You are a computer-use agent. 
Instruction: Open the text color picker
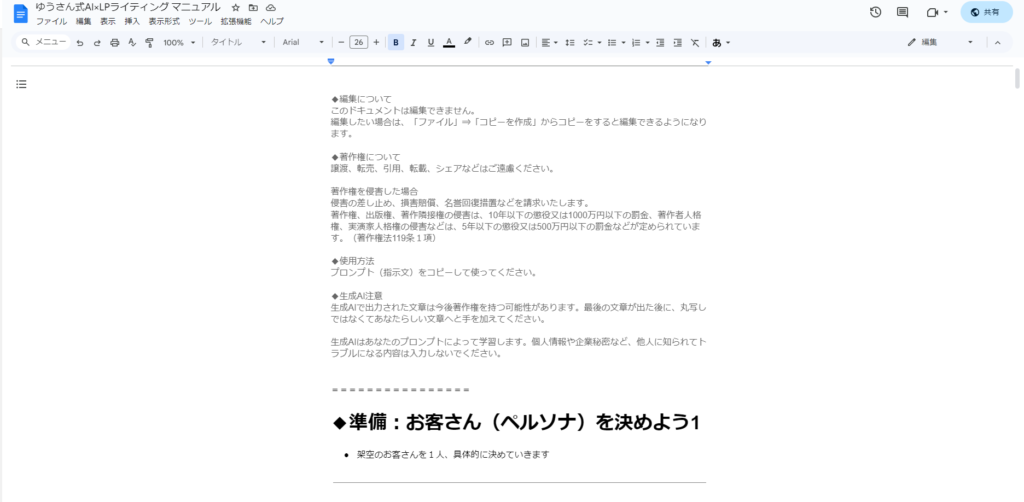coord(449,43)
